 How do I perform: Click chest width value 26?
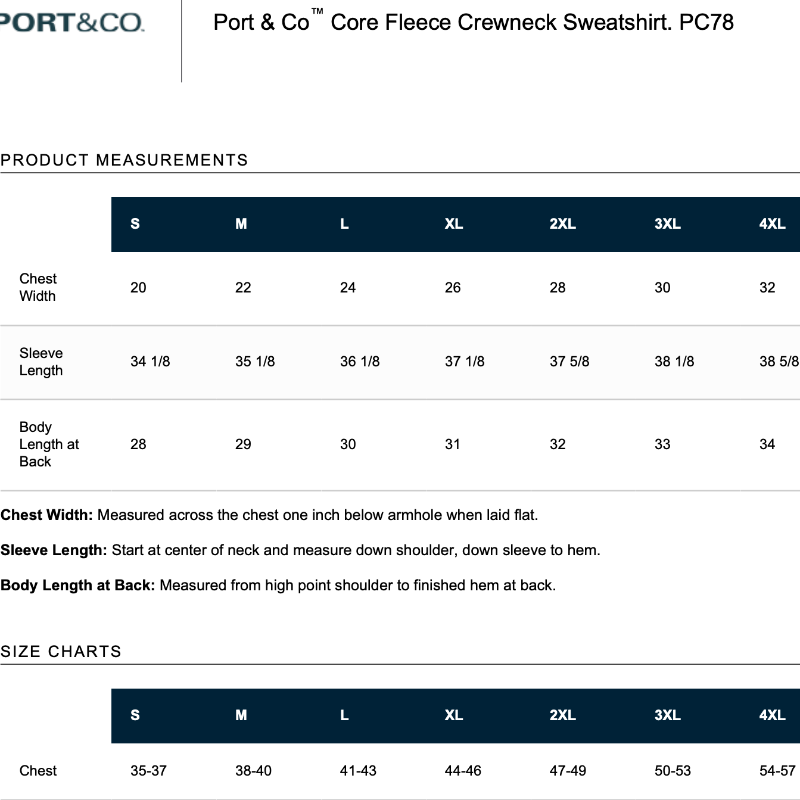pos(453,287)
